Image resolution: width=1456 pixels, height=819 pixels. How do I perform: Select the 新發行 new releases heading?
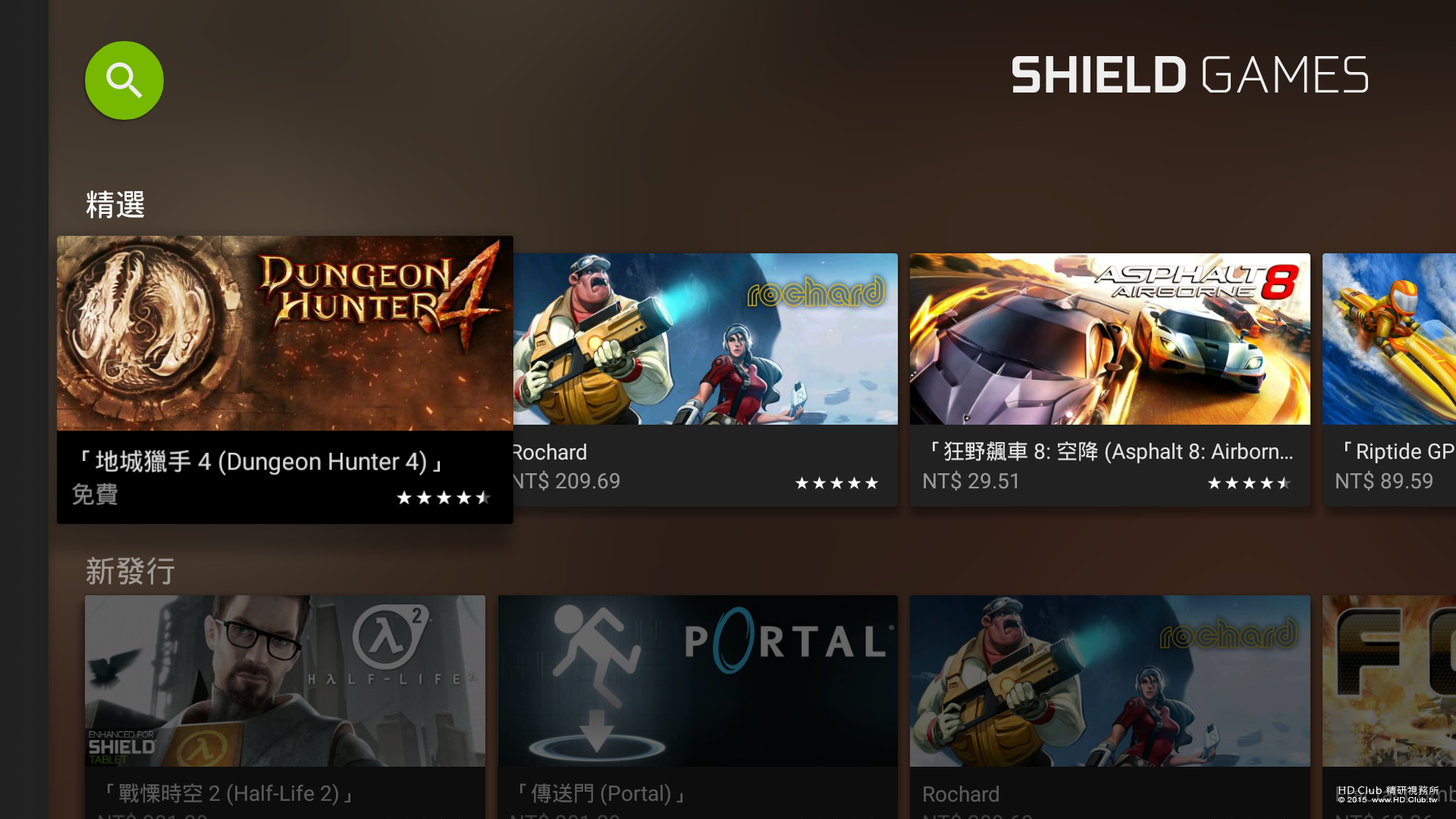(x=130, y=571)
